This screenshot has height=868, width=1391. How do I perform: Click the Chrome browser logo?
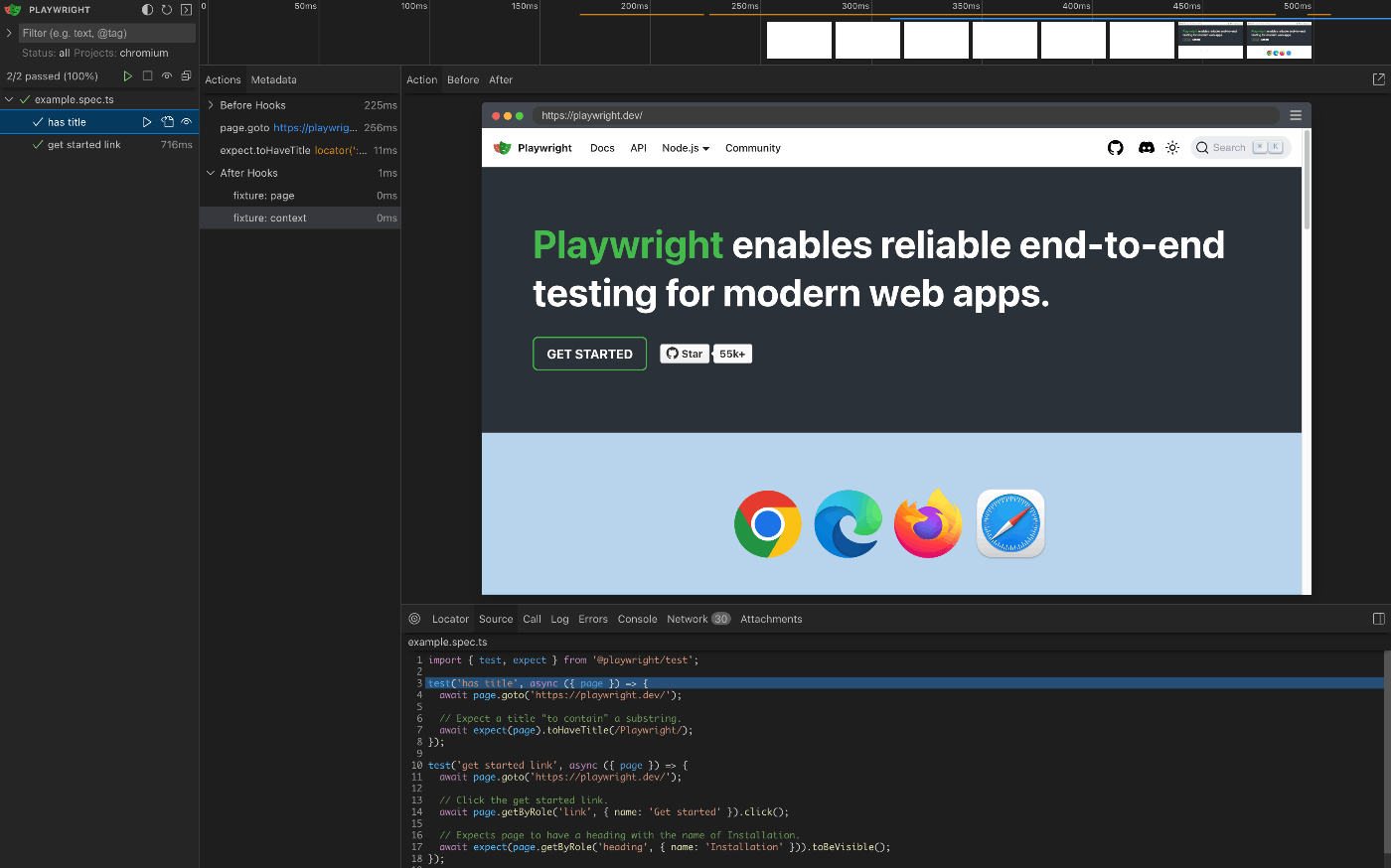[x=767, y=523]
